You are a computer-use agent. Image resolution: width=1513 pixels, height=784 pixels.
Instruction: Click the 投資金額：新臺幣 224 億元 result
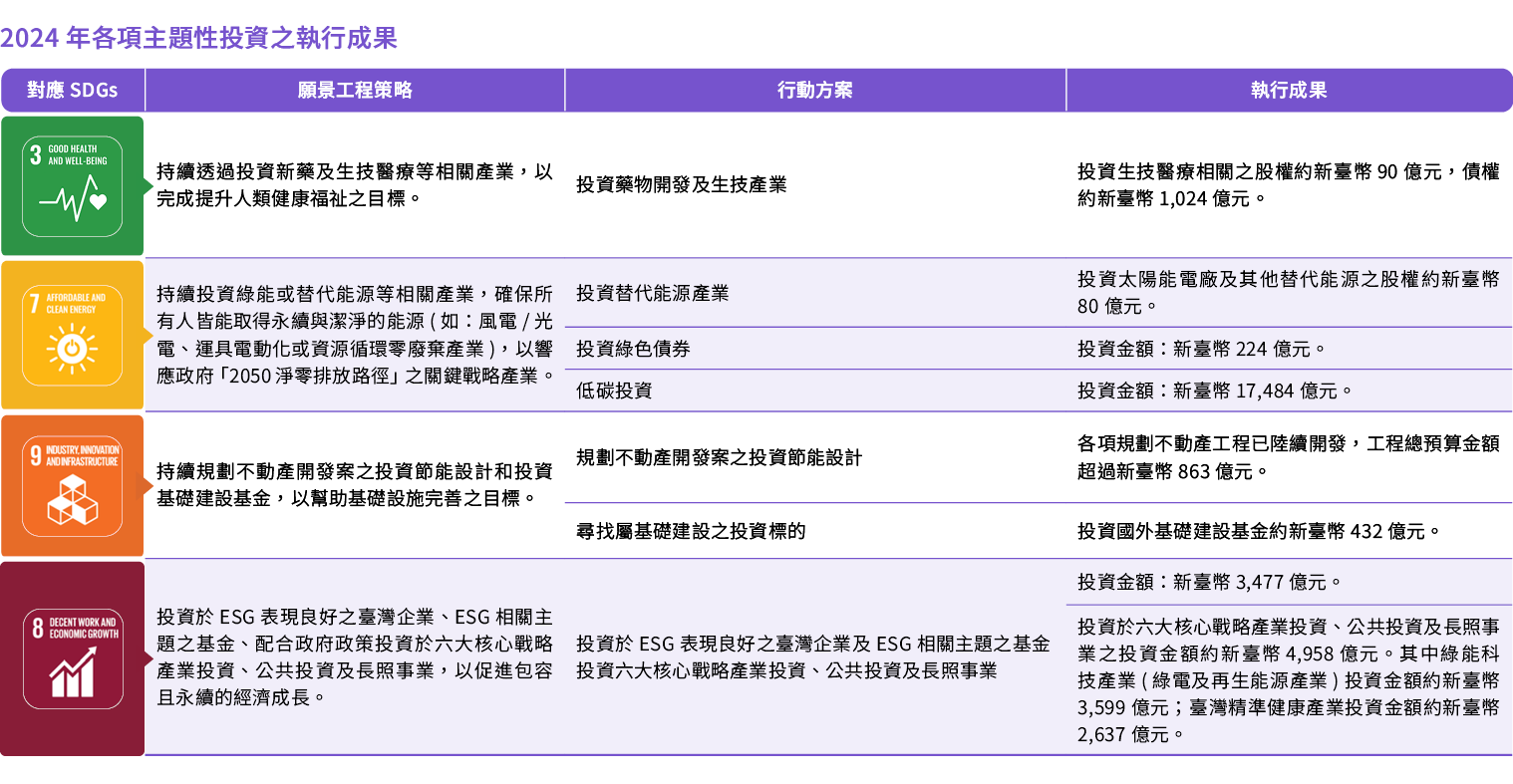pyautogui.click(x=1202, y=349)
